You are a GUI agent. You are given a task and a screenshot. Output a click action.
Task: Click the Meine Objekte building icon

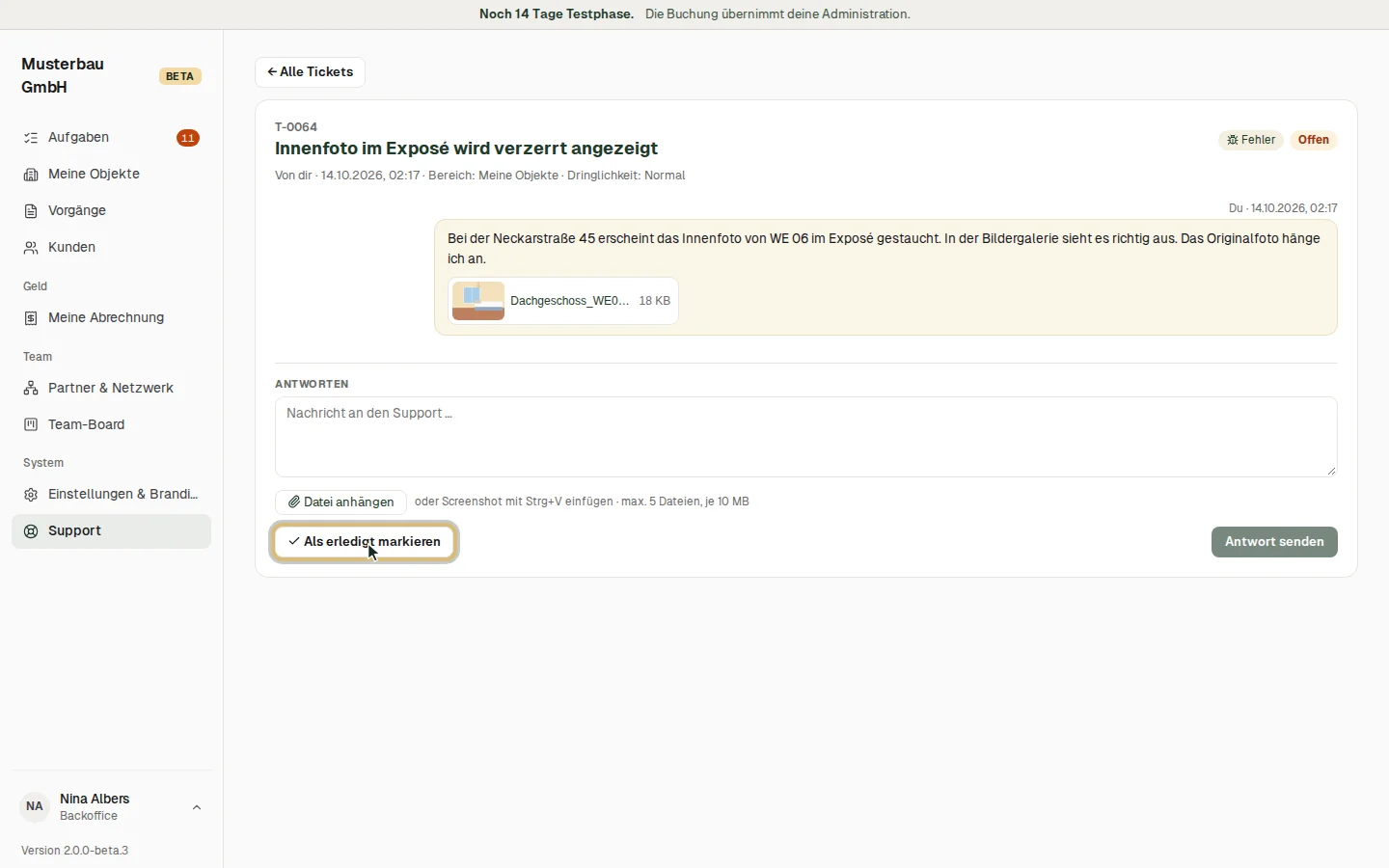[31, 175]
